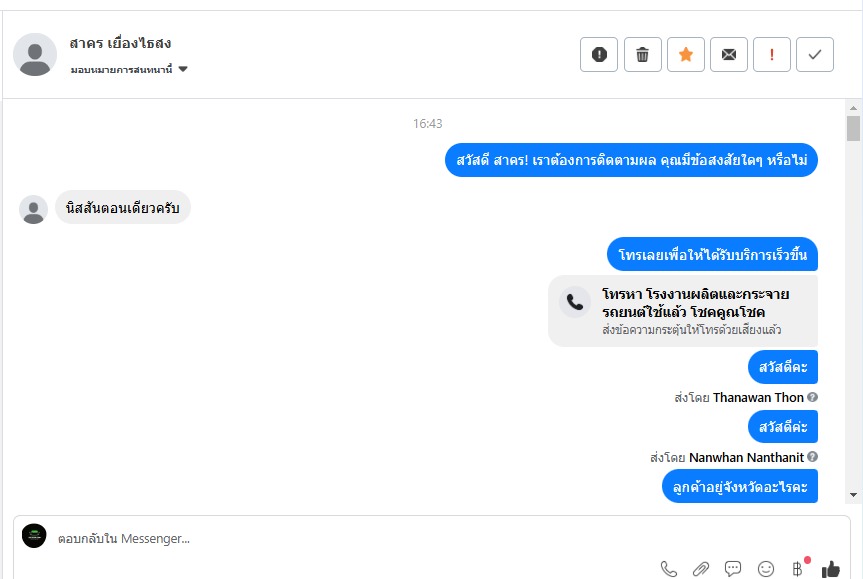Toggle the orange star follow-up flag

(x=686, y=54)
